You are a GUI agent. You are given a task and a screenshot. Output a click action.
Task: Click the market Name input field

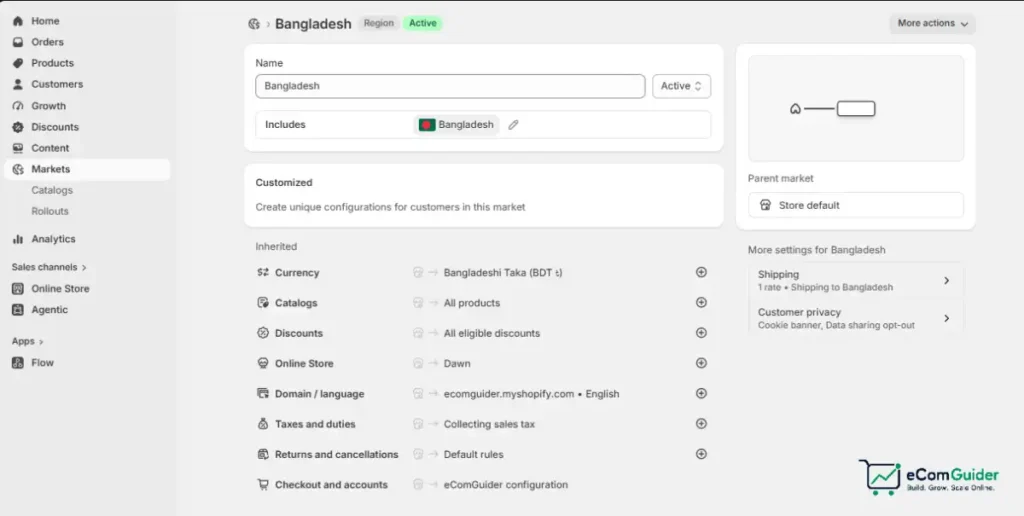tap(450, 86)
